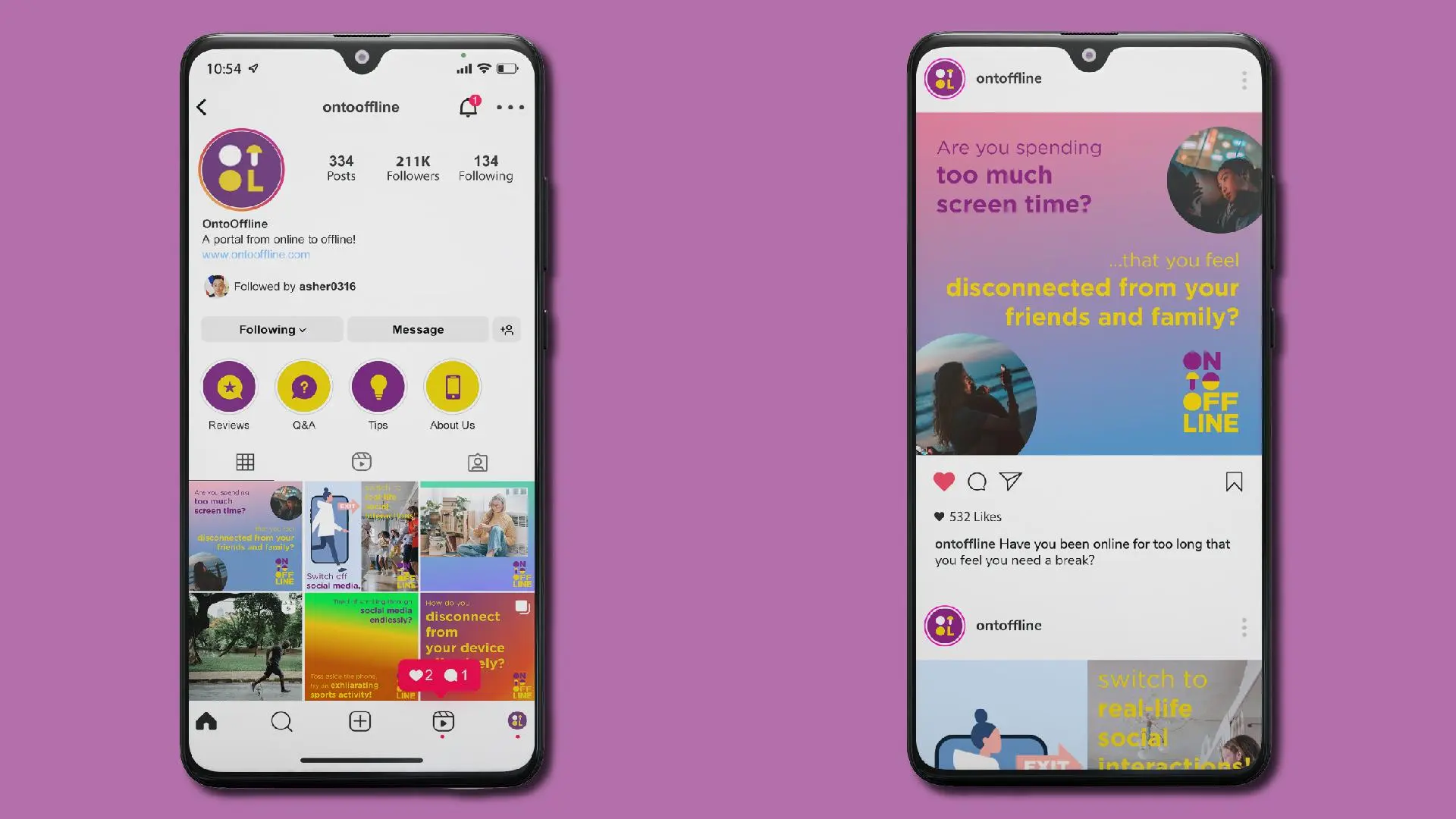Screen dimensions: 1456x819
Task: Bookmark the current post
Action: [x=1233, y=482]
